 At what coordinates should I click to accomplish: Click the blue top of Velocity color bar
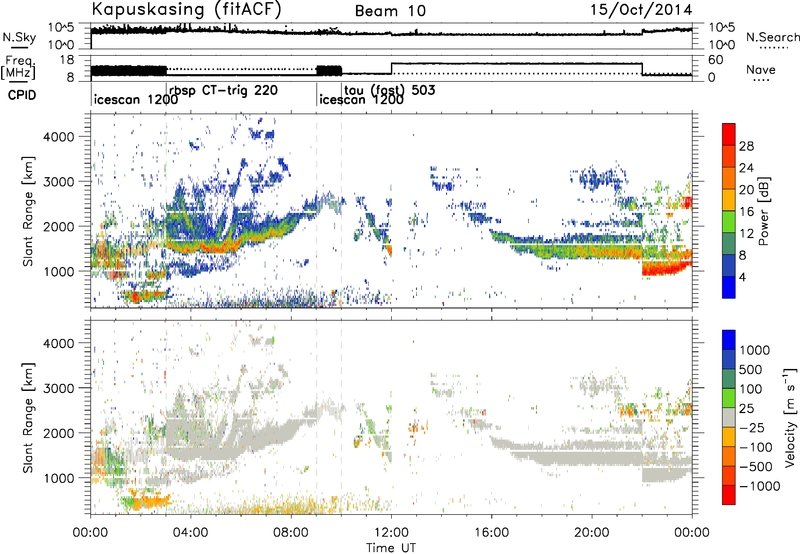tap(729, 339)
